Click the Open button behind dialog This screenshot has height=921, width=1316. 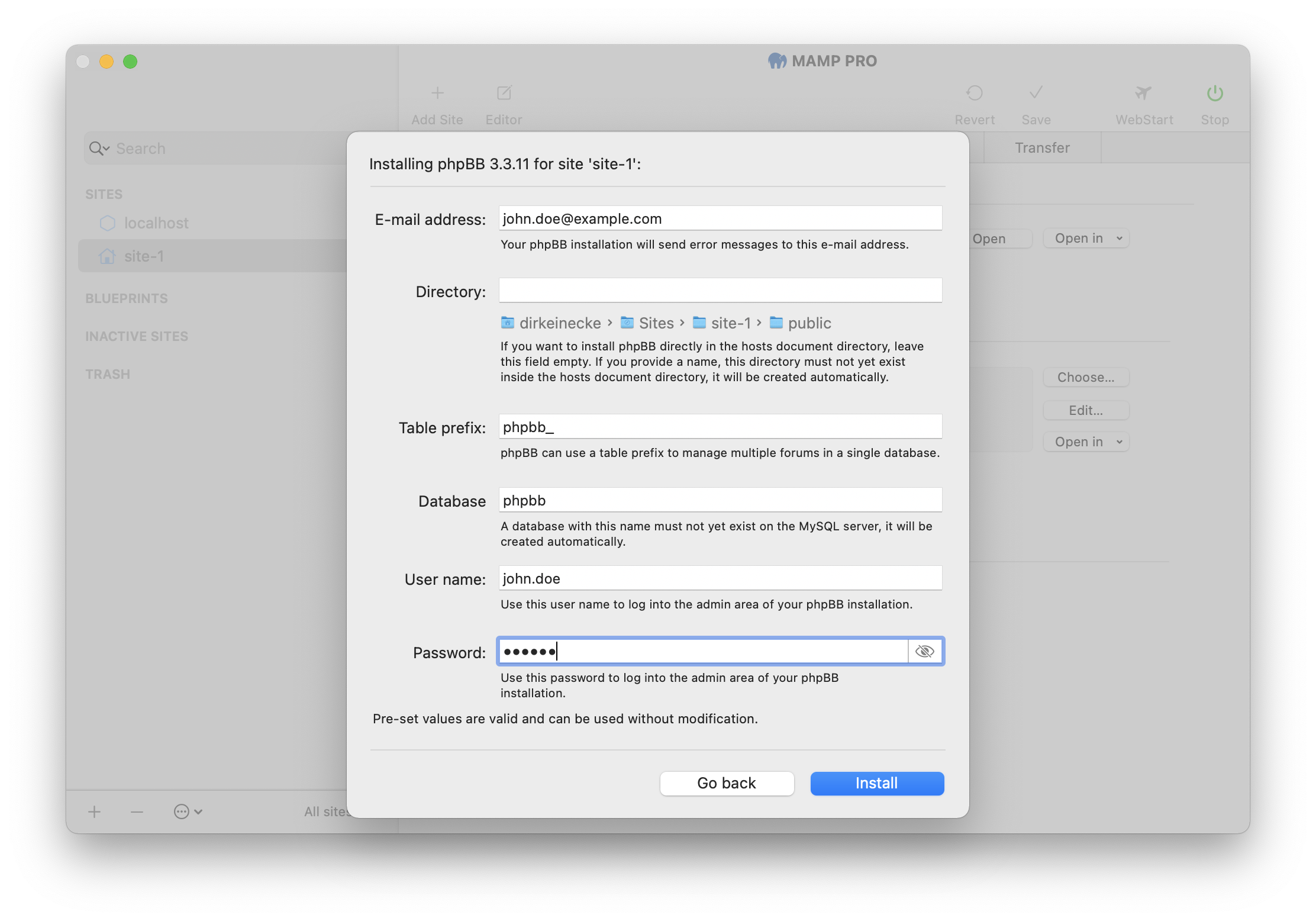1000,239
